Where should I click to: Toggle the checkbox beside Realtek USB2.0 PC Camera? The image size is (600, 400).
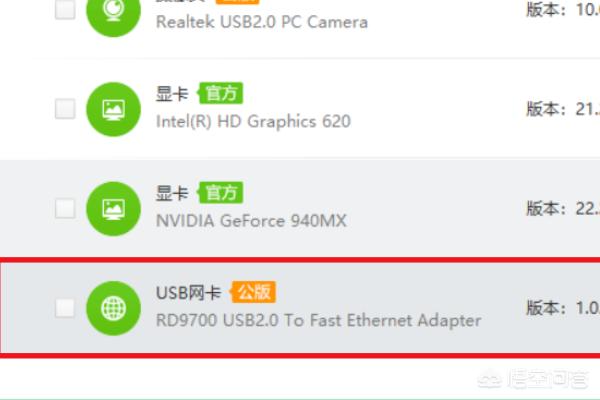tap(65, 9)
